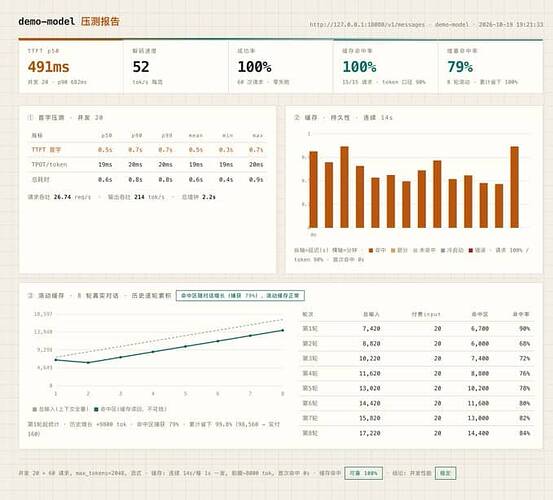Click the dark green legend square under the line chart
Viewport: 553px width, 500px height.
96,409
